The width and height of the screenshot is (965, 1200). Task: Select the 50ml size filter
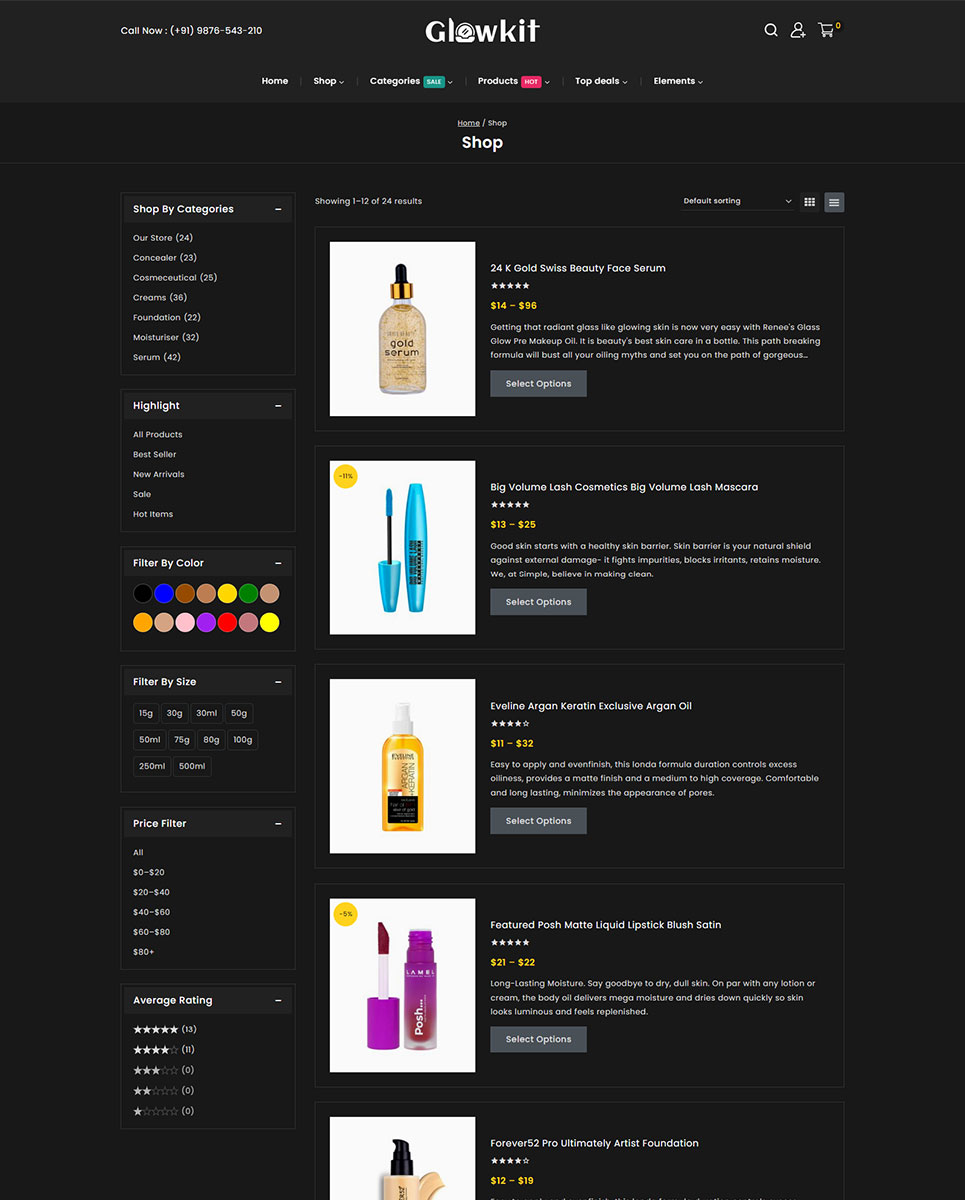(150, 740)
